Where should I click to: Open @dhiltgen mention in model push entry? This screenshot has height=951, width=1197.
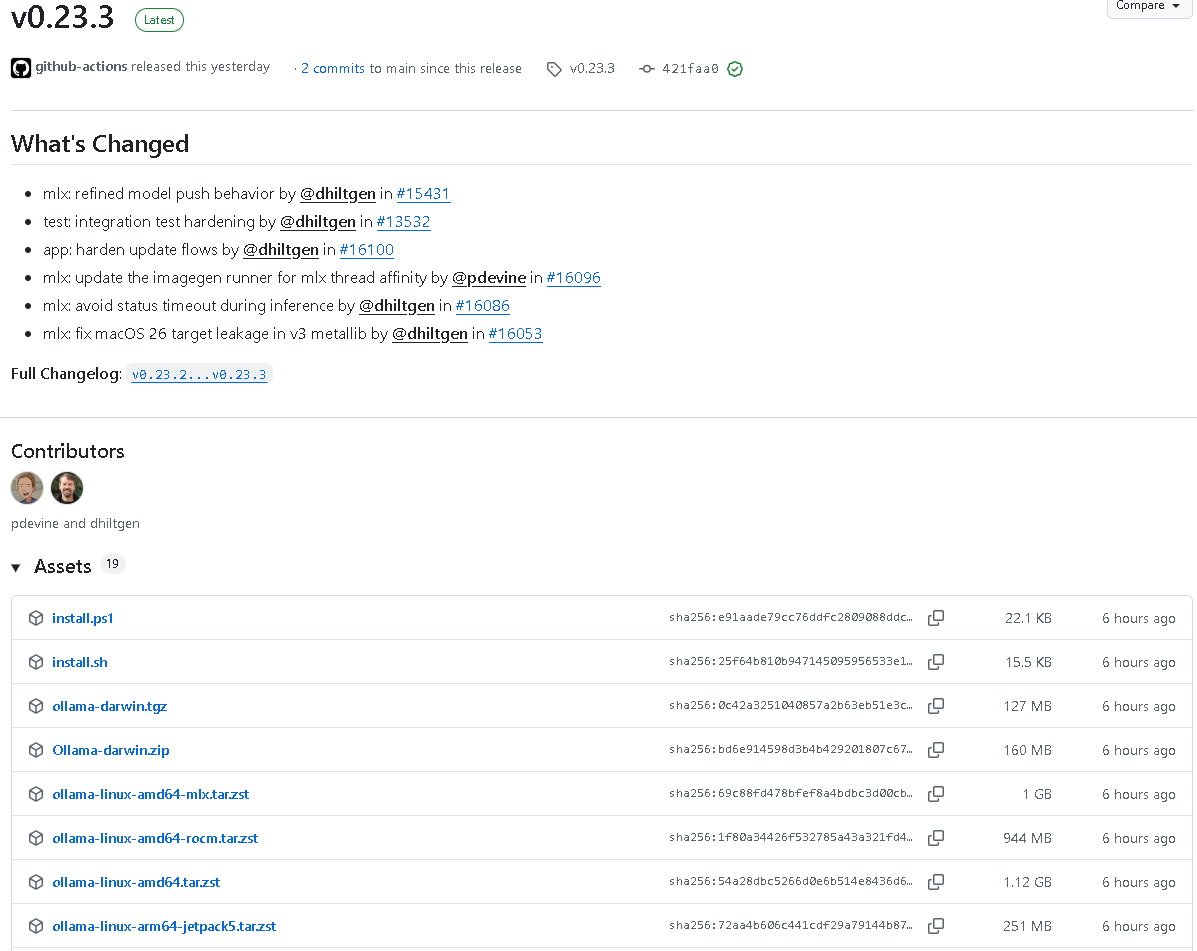[337, 194]
